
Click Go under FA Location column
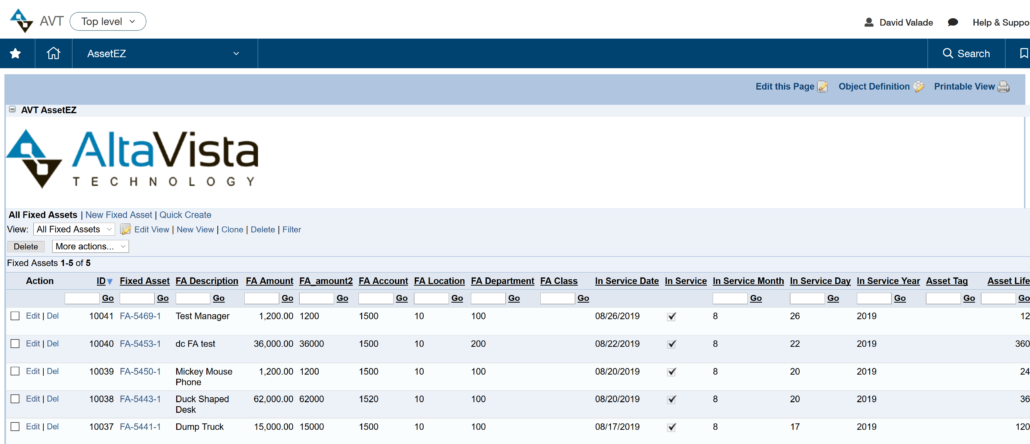click(x=457, y=299)
